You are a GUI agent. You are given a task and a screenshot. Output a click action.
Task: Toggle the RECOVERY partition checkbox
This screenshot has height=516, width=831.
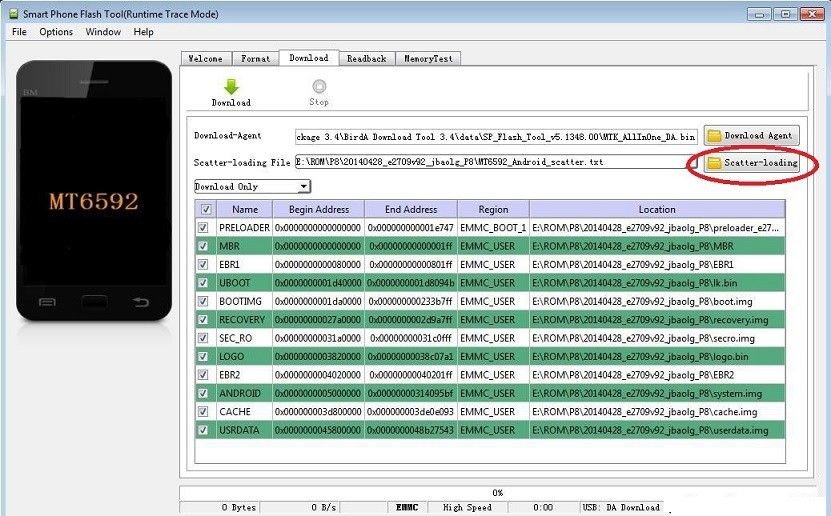point(206,320)
